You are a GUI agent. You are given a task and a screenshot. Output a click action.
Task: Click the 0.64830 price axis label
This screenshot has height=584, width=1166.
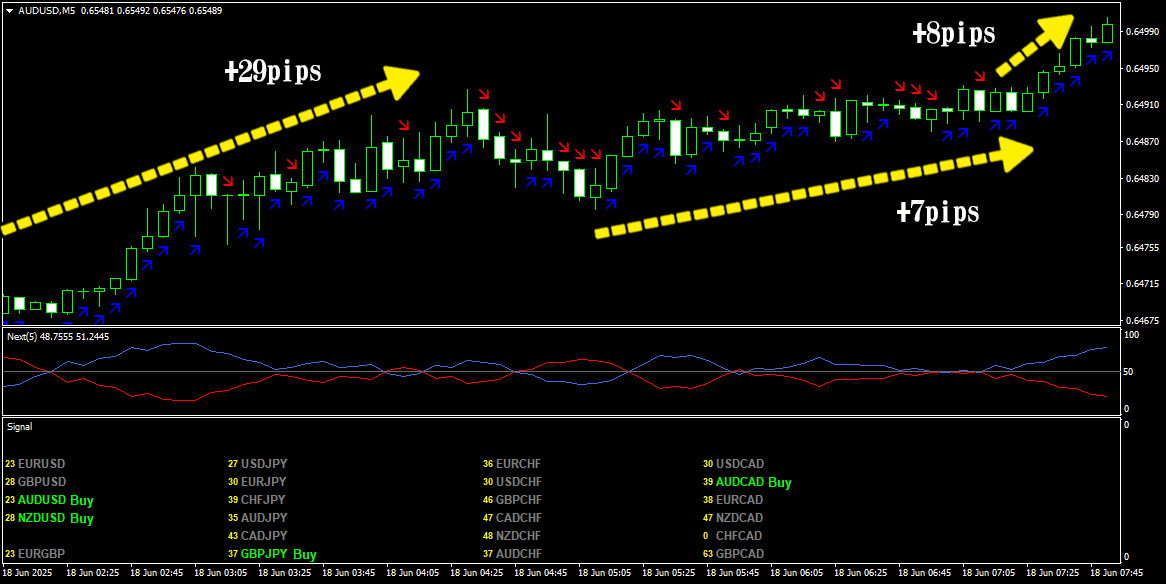coord(1141,179)
